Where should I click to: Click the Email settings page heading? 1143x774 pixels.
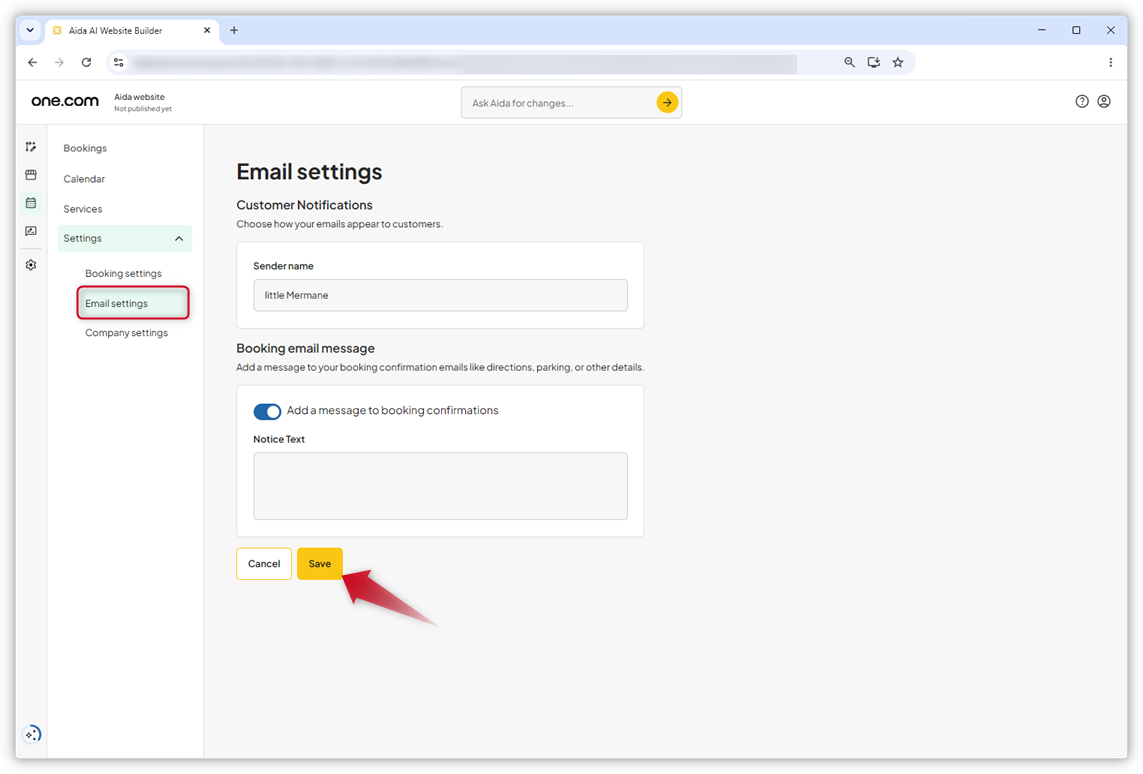[x=309, y=172]
